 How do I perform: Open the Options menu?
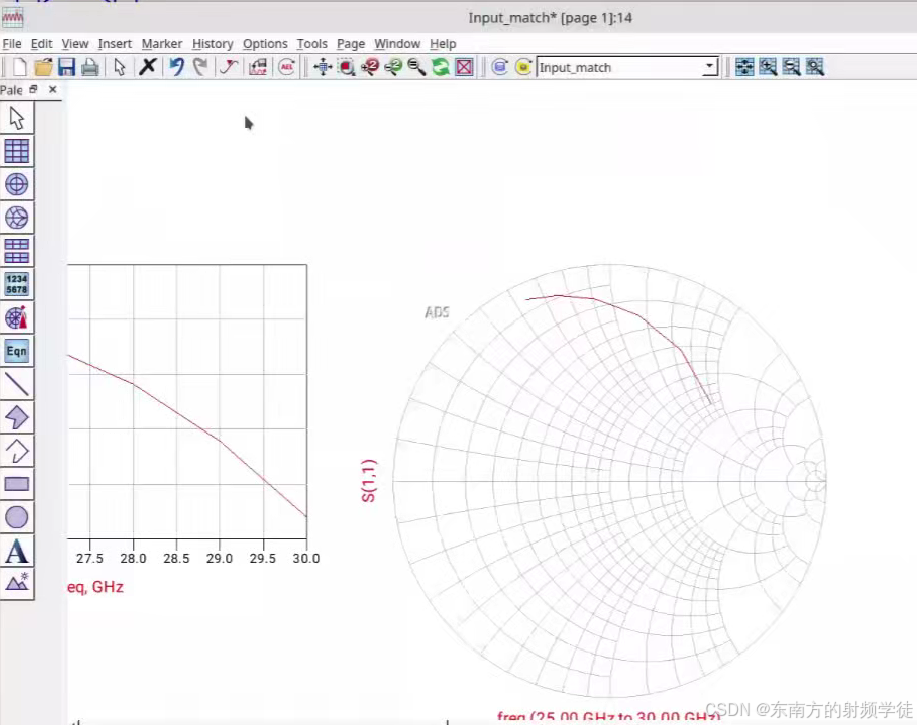265,44
